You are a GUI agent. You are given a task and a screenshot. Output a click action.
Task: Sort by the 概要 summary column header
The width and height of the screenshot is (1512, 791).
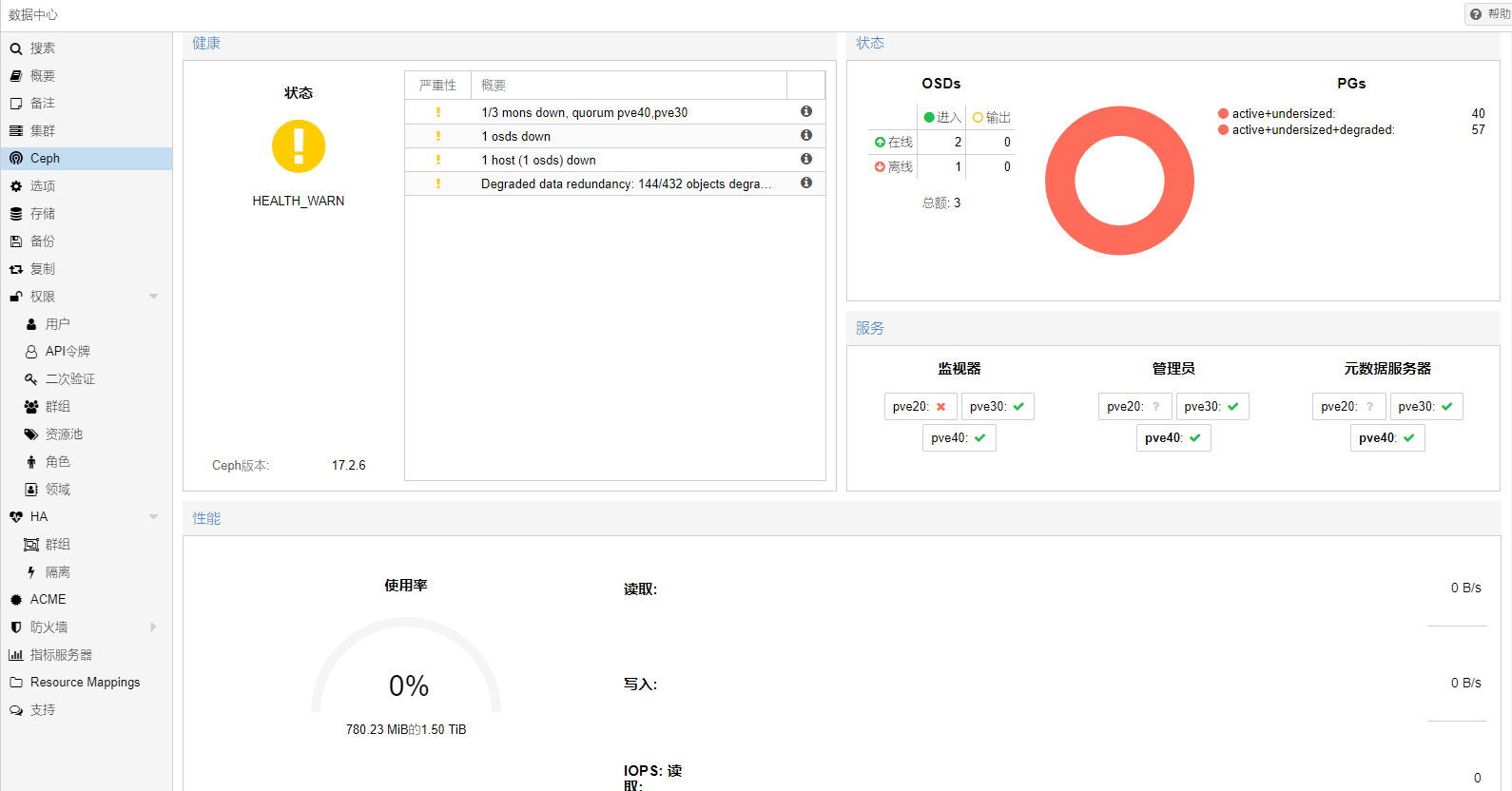click(x=629, y=85)
